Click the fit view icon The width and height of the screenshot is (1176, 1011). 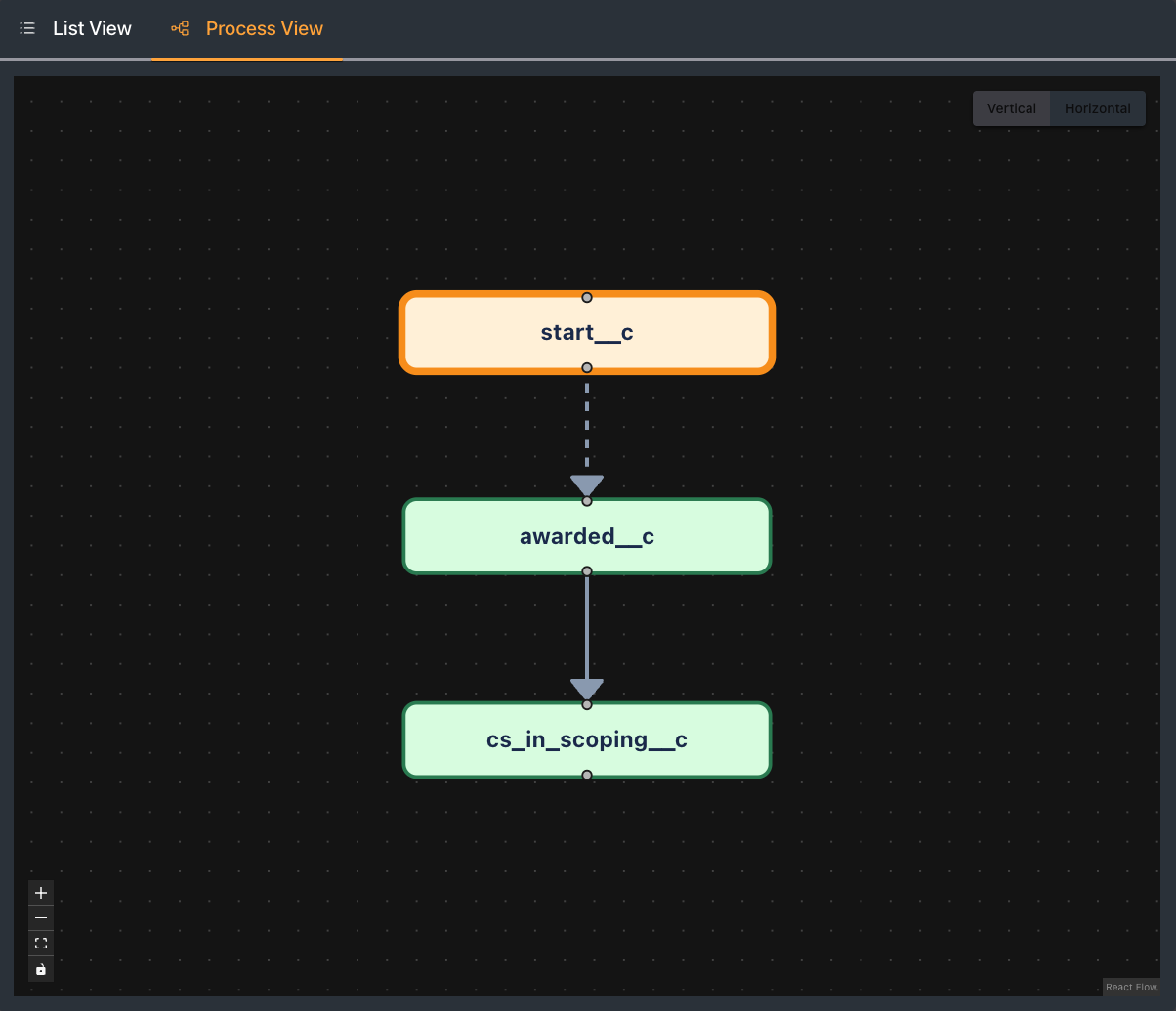pyautogui.click(x=41, y=944)
